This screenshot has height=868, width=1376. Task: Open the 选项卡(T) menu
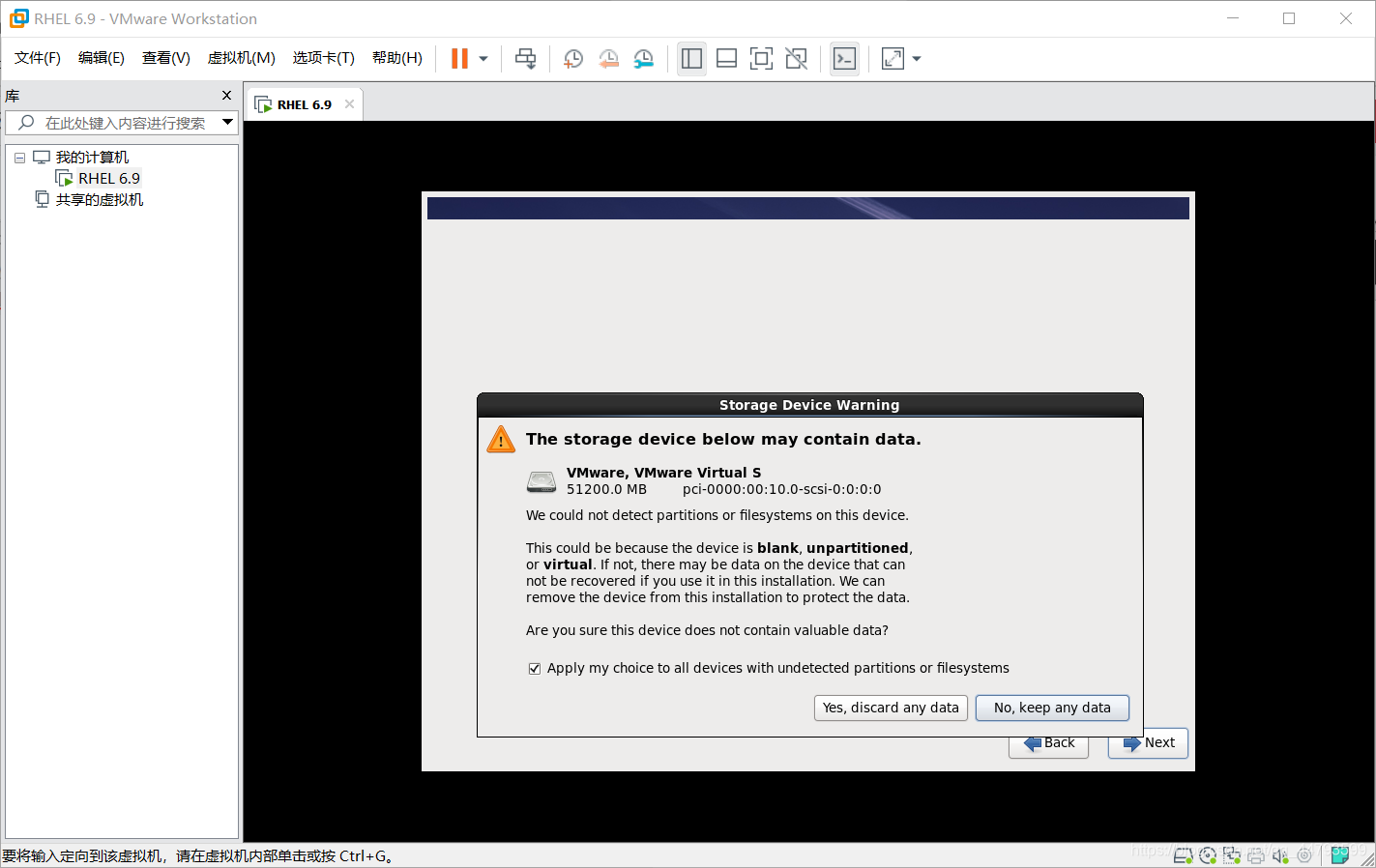point(324,58)
